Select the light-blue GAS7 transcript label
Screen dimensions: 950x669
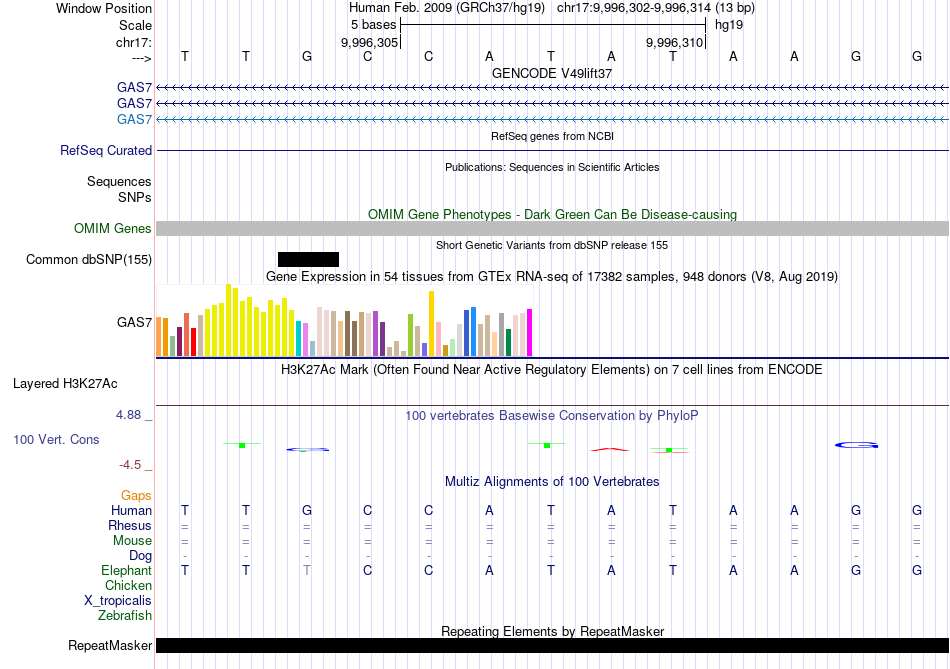[134, 119]
